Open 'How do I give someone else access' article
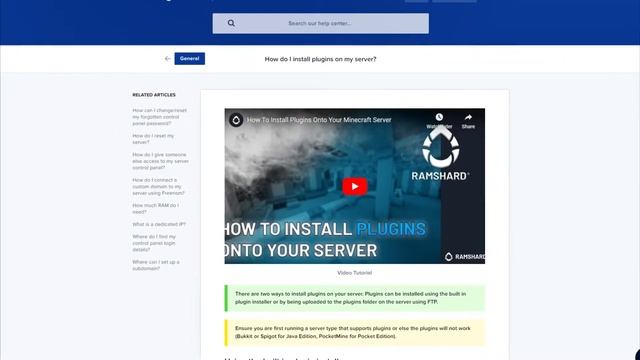 pos(160,161)
